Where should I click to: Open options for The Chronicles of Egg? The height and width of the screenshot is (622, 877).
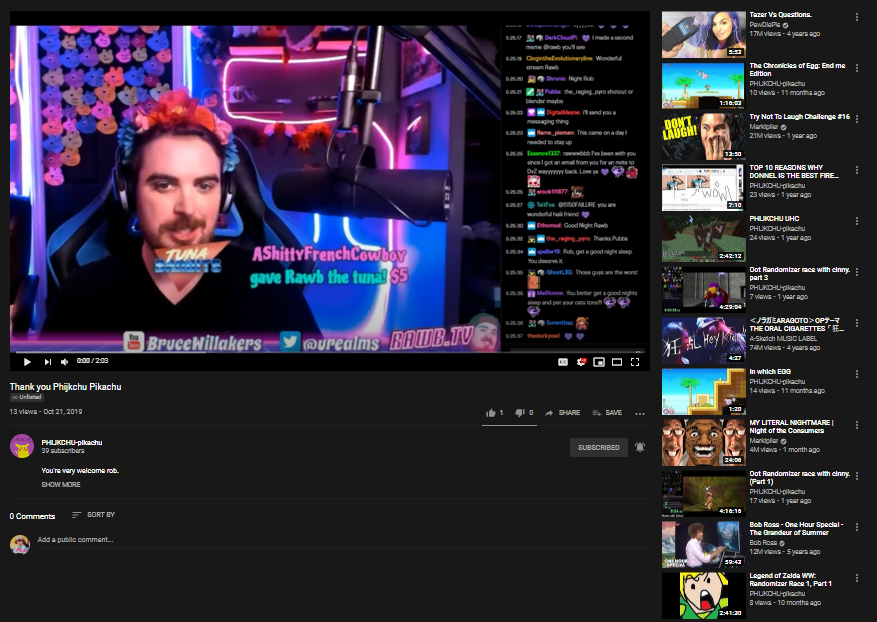856,68
